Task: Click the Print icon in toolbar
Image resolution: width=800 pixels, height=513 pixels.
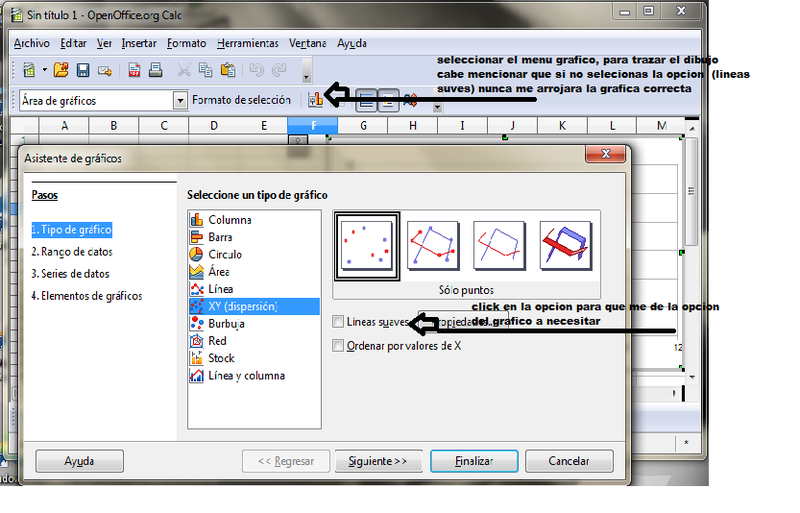Action: [155, 70]
